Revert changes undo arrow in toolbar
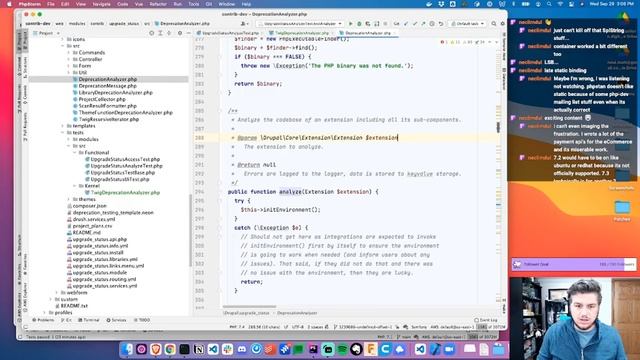Viewport: 640px width, 360px height. coord(441,24)
